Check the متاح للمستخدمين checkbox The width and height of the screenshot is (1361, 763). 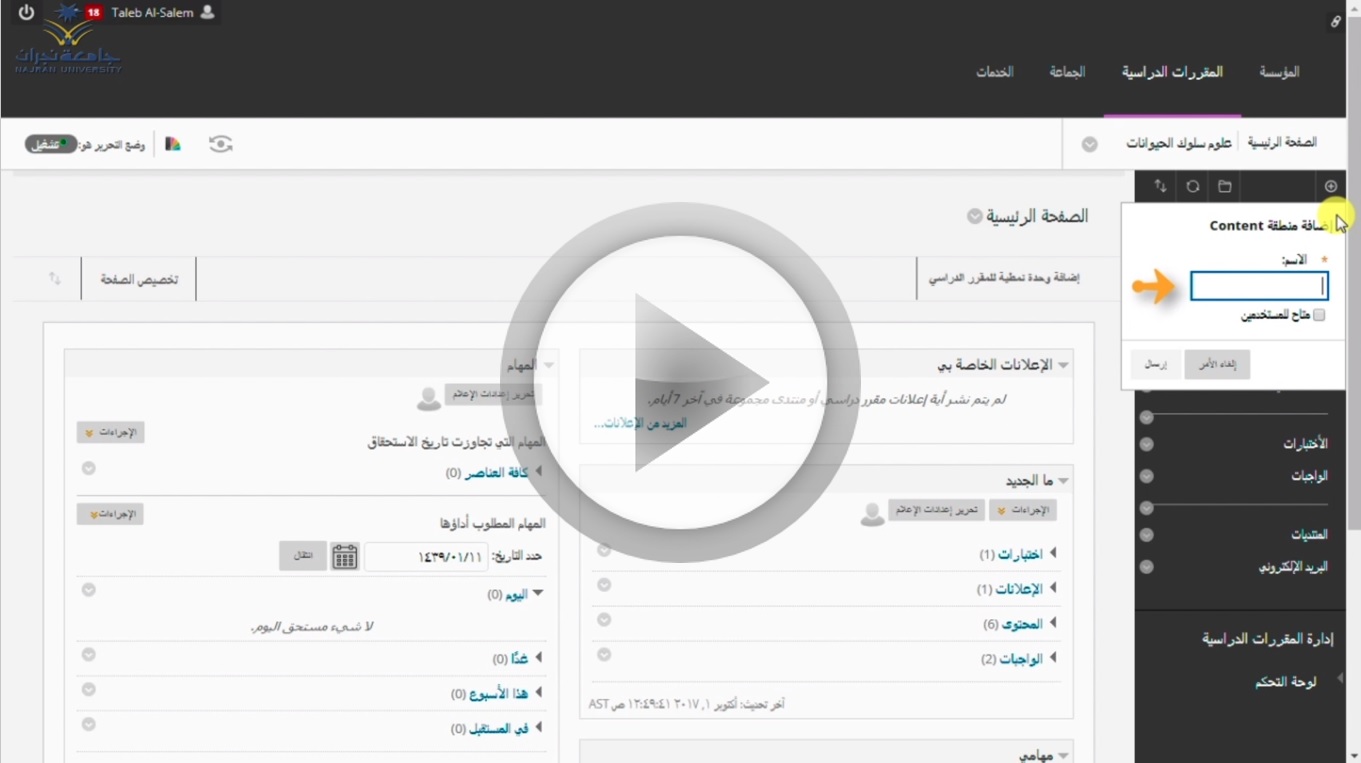tap(1319, 315)
